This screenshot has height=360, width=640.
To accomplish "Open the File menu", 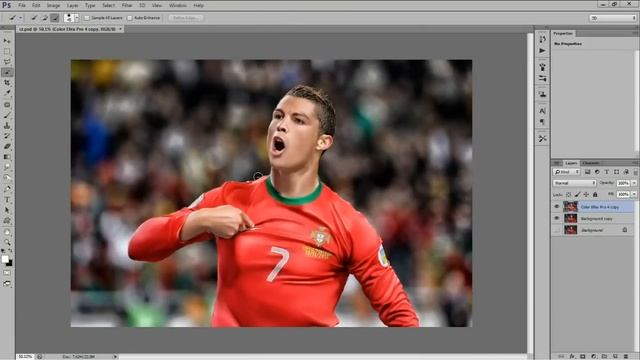I will [x=22, y=6].
